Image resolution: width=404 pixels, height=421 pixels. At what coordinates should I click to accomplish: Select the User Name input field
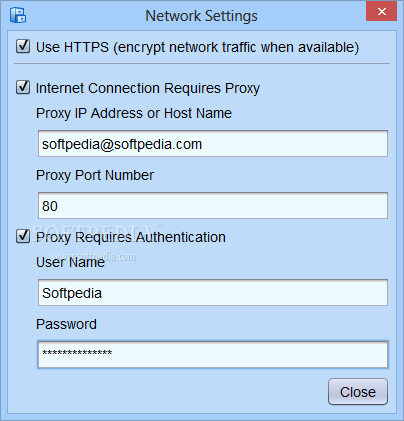tap(213, 293)
